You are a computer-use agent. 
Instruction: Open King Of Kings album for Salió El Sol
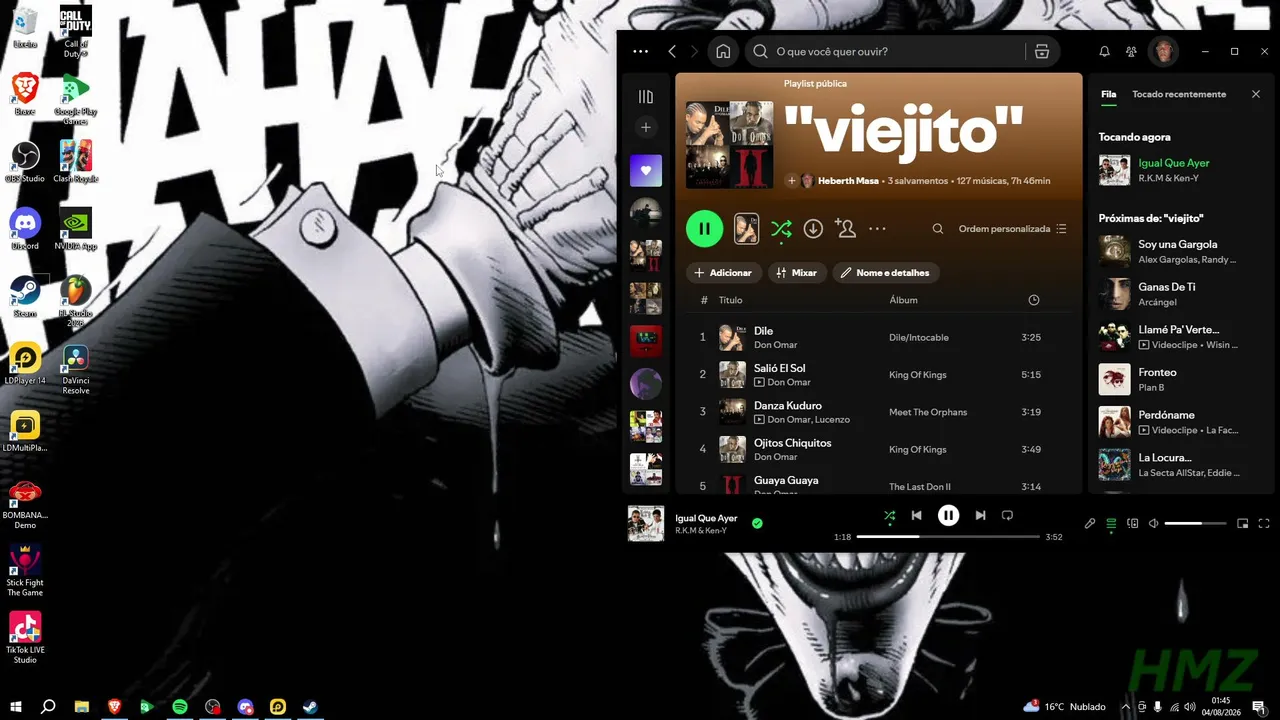click(918, 375)
